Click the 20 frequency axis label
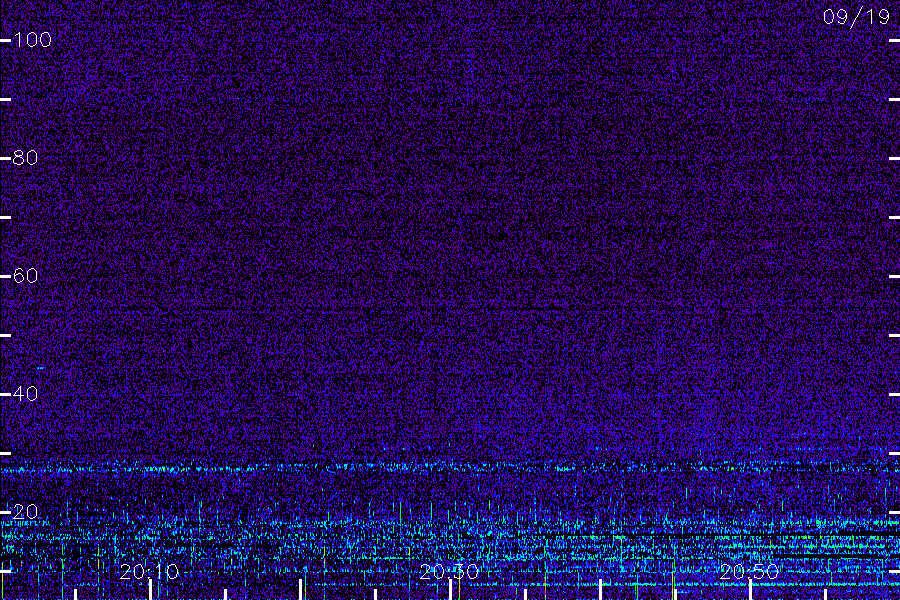 pyautogui.click(x=26, y=512)
